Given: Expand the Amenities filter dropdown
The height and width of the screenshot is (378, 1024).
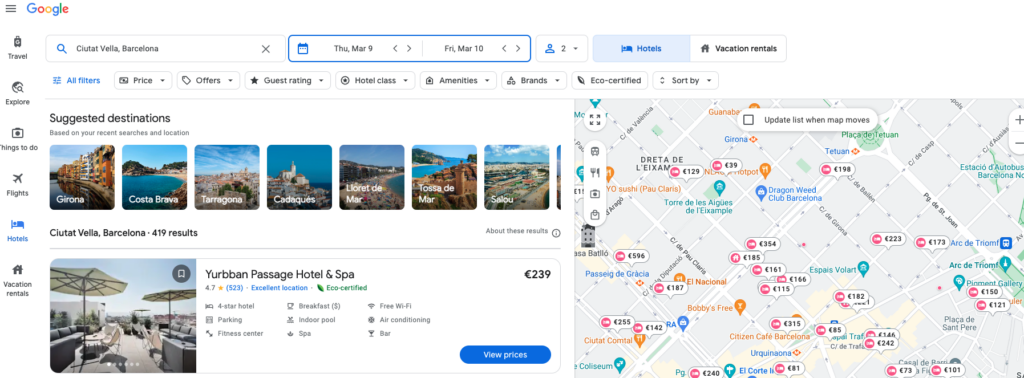Looking at the screenshot, I should point(458,80).
